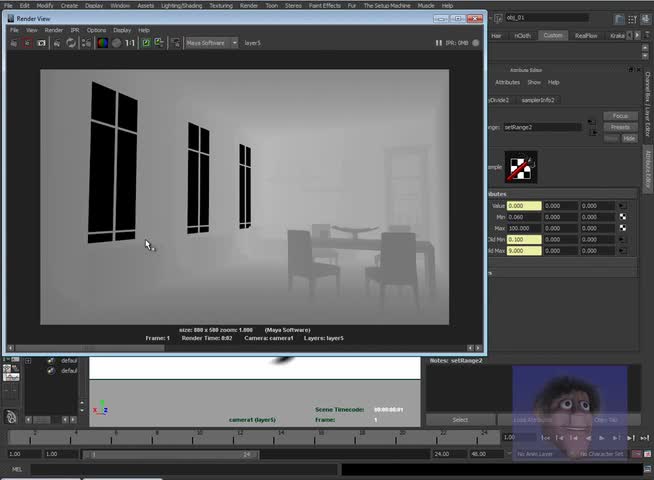
Task: Click the Snapshot camera icon in Render View
Action: coord(41,43)
